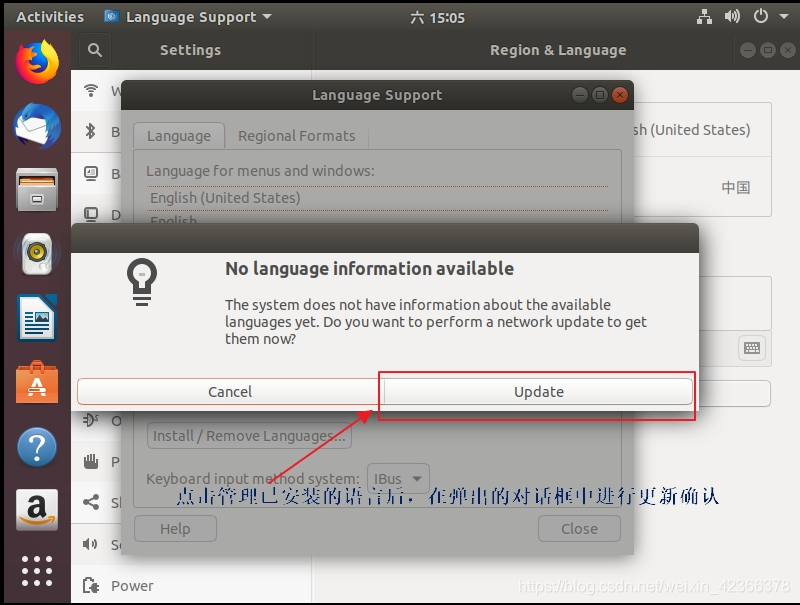Click Install / Remove Languages button

tap(249, 436)
